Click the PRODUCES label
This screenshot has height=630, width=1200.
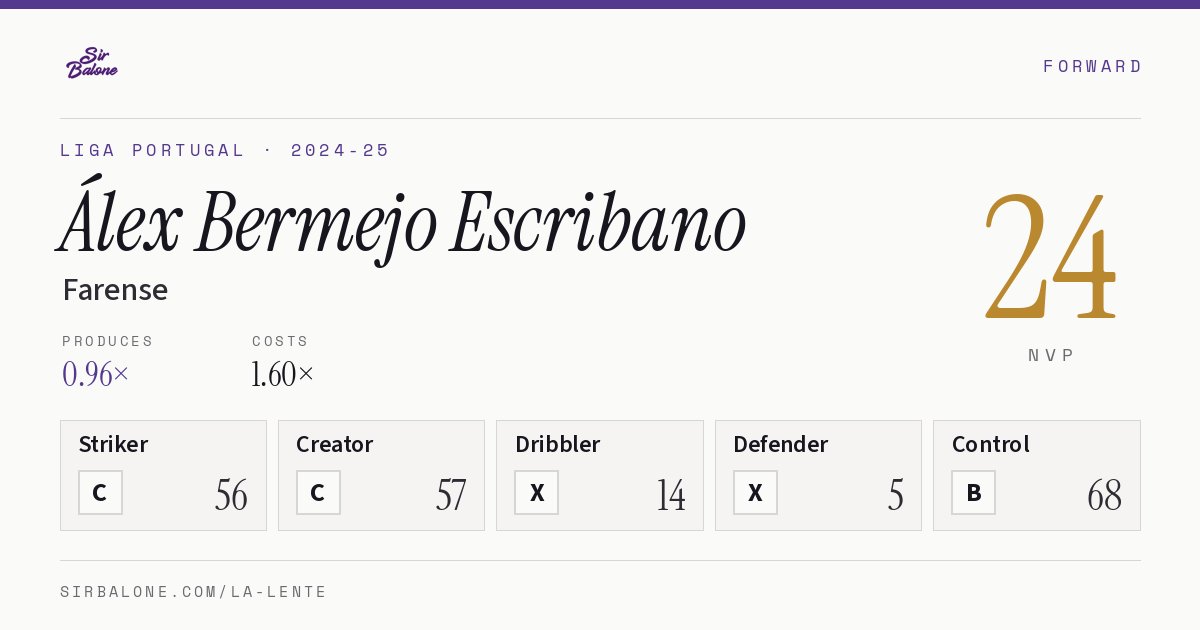[x=108, y=341]
